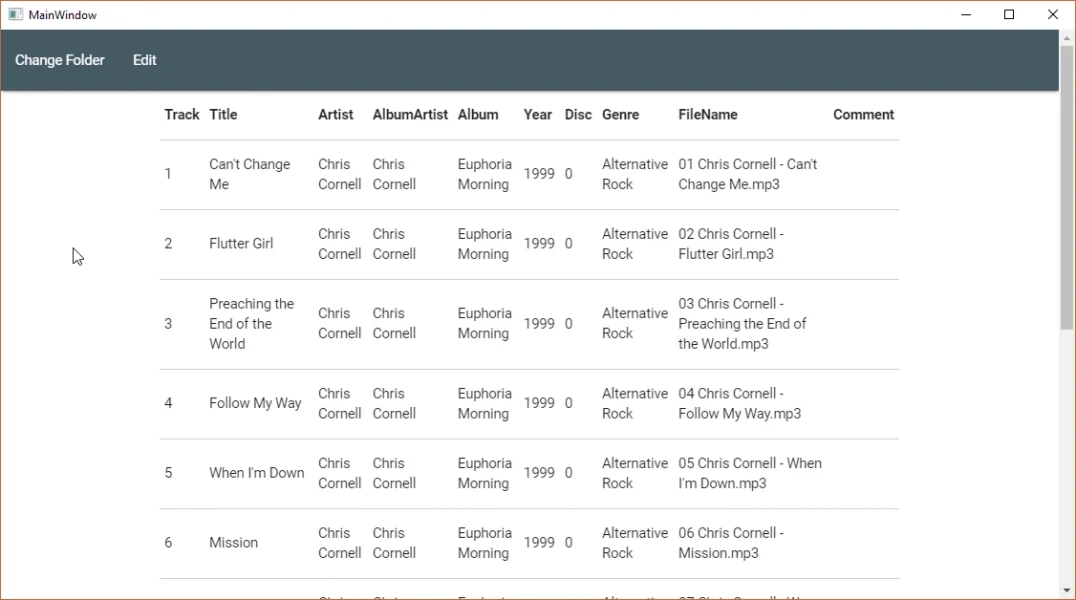Click the vertical scrollbar thumb
Screen dimensions: 1076x600
(x=1067, y=187)
